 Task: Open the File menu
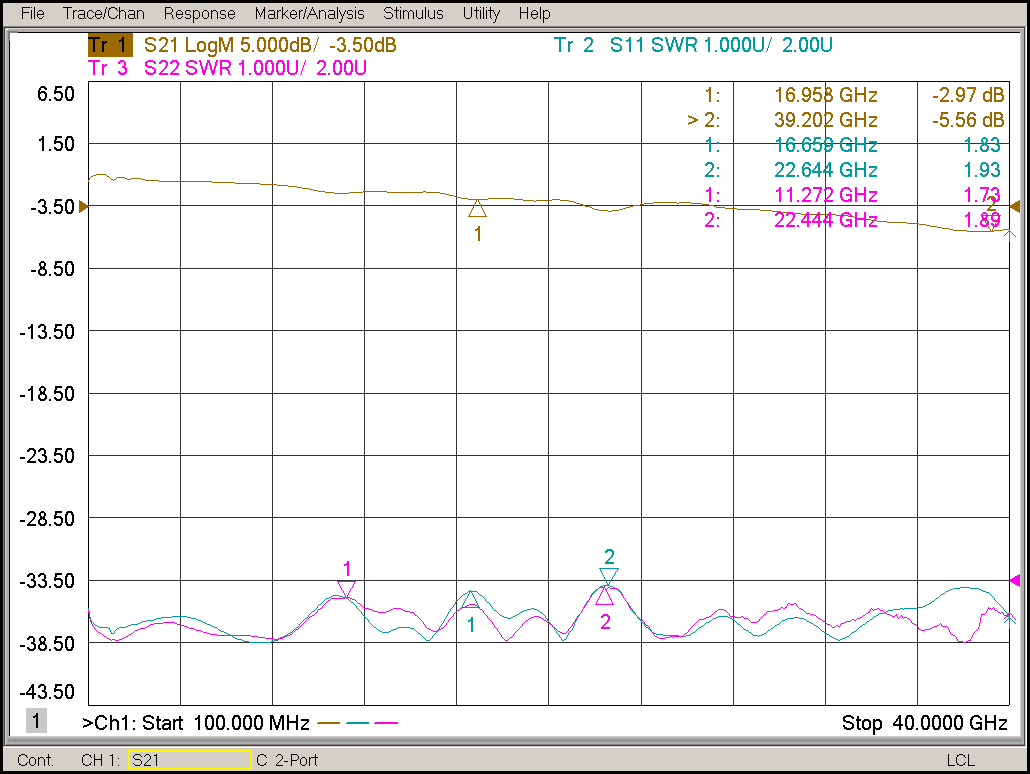click(32, 14)
